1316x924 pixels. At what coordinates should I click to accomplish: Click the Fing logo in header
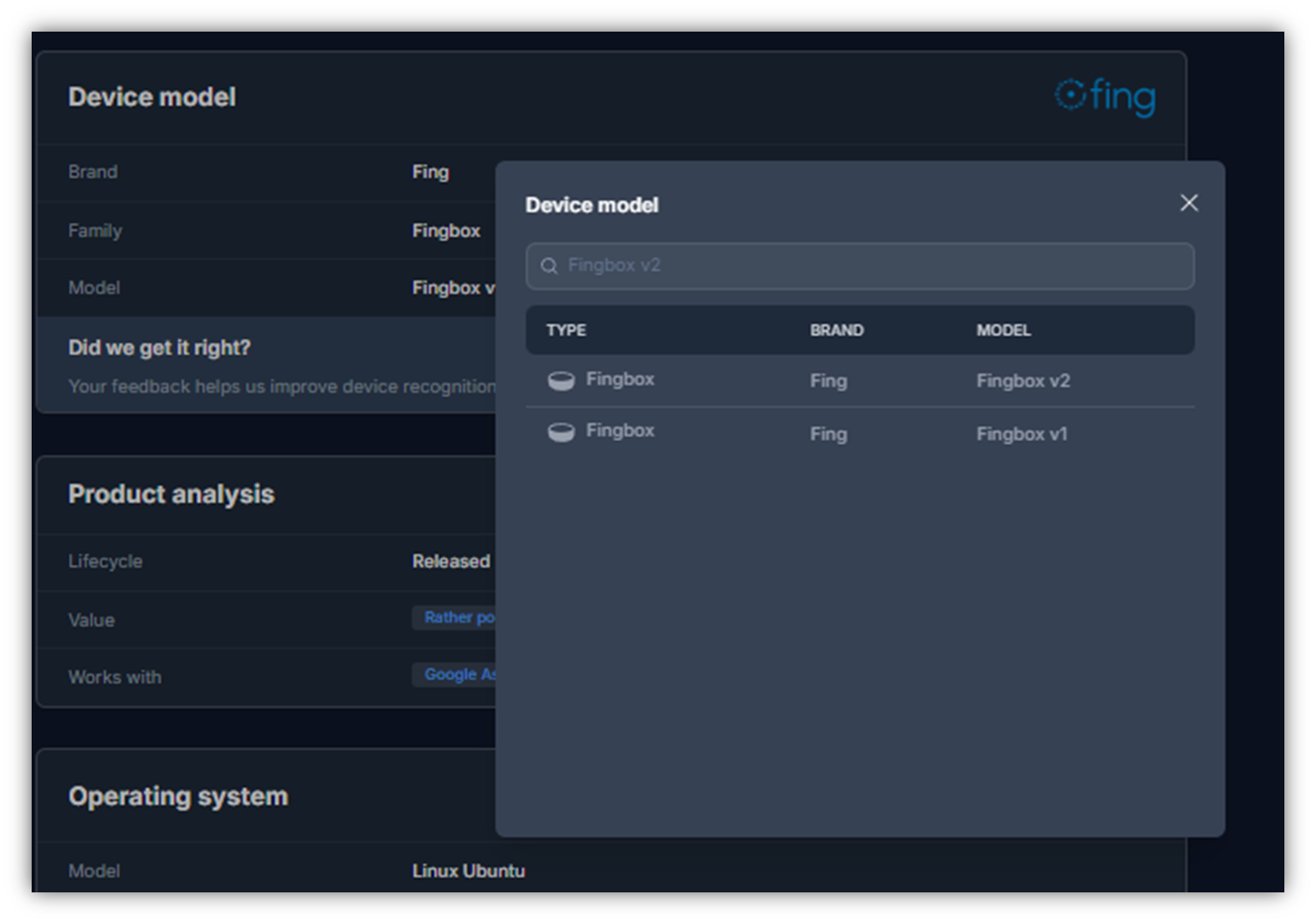(x=1104, y=97)
